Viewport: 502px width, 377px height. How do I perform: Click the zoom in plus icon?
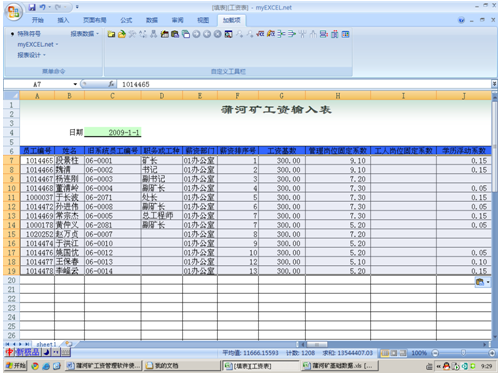(x=492, y=353)
